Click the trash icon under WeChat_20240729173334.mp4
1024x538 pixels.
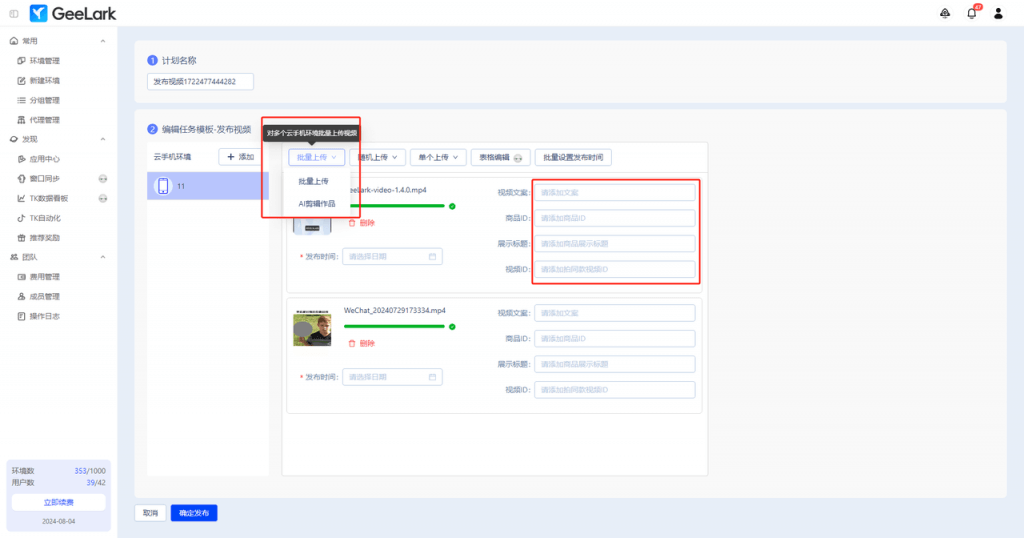352,343
